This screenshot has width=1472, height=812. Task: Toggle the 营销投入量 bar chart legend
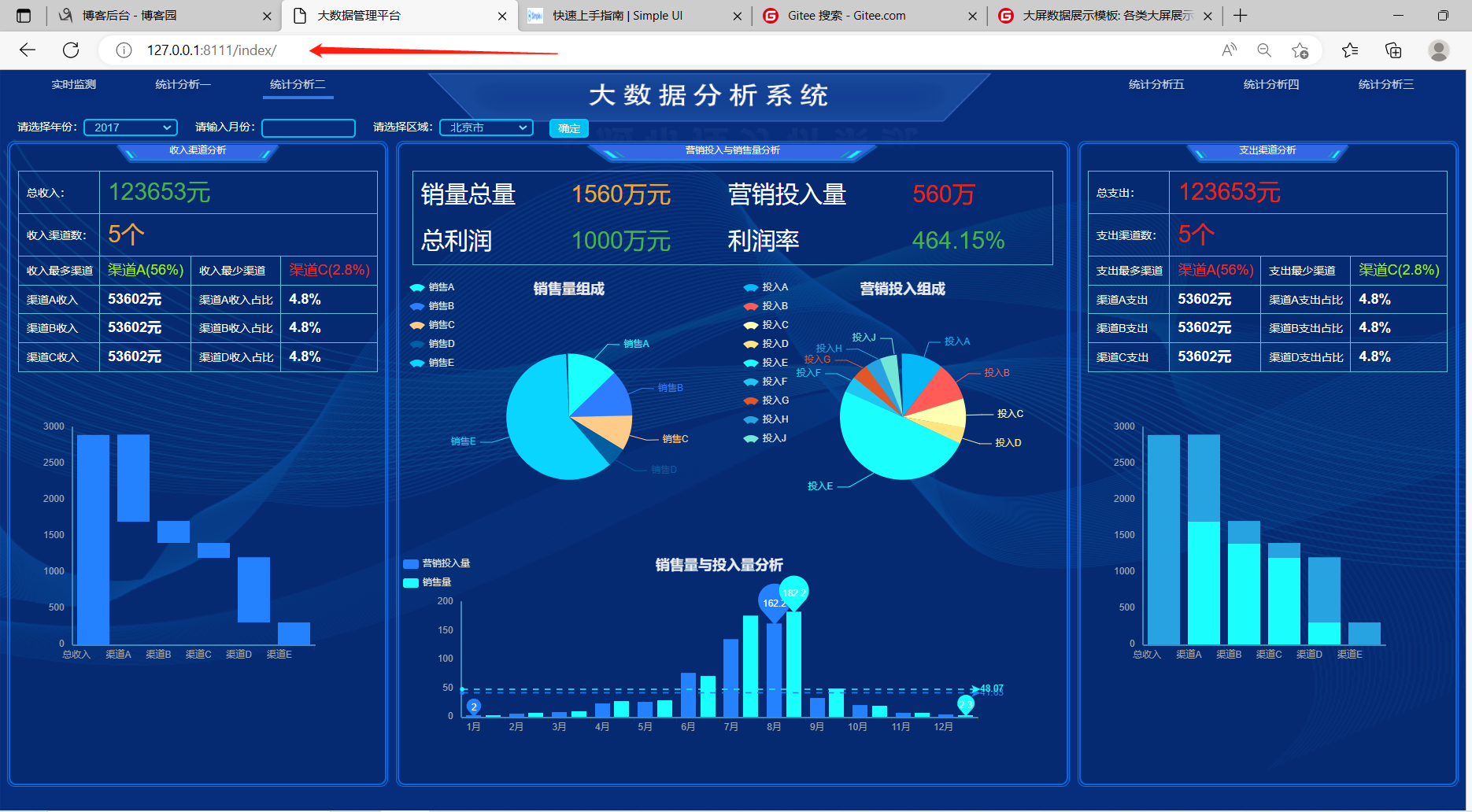(437, 563)
